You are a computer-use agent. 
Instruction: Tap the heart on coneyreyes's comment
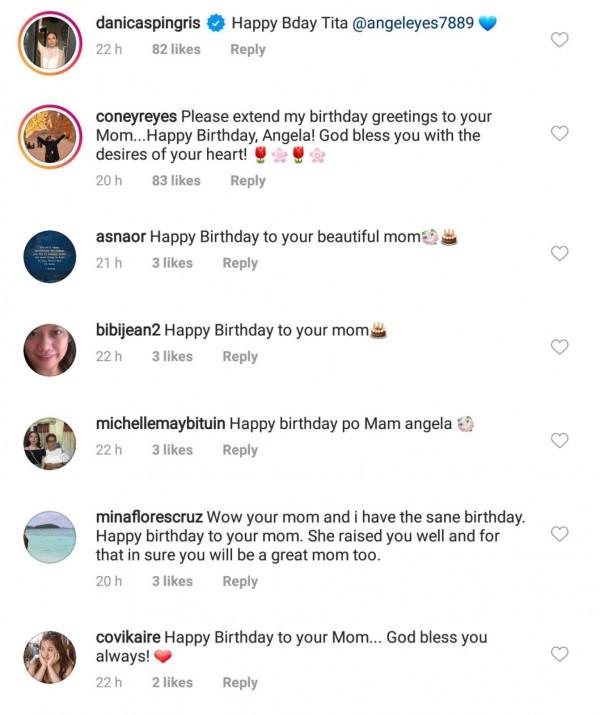click(560, 133)
